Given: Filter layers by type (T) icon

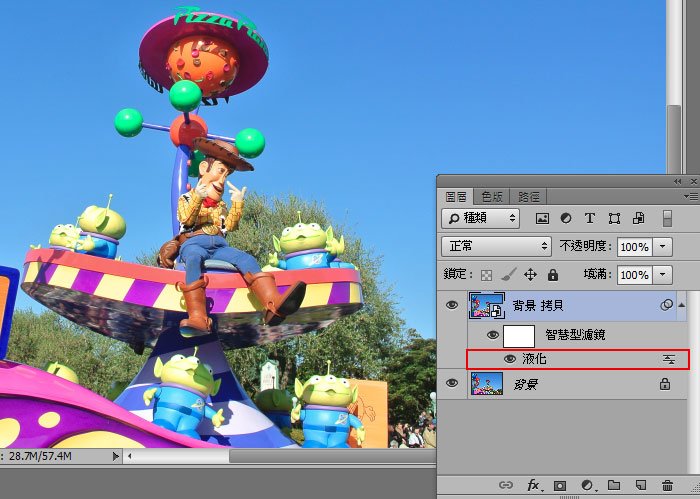Looking at the screenshot, I should (x=590, y=218).
